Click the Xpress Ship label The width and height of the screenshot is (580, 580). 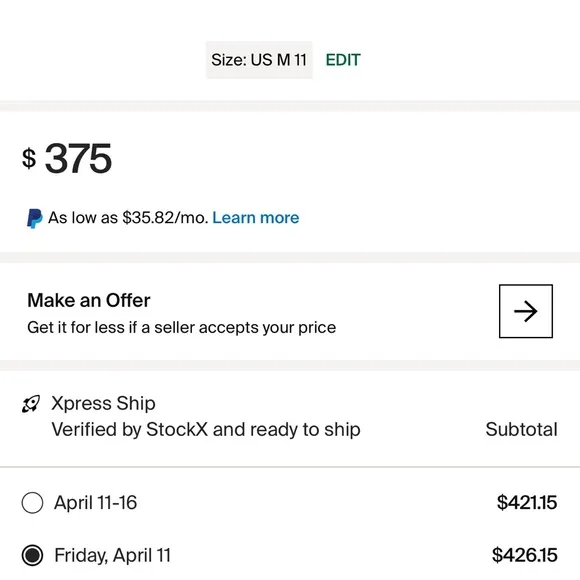103,404
